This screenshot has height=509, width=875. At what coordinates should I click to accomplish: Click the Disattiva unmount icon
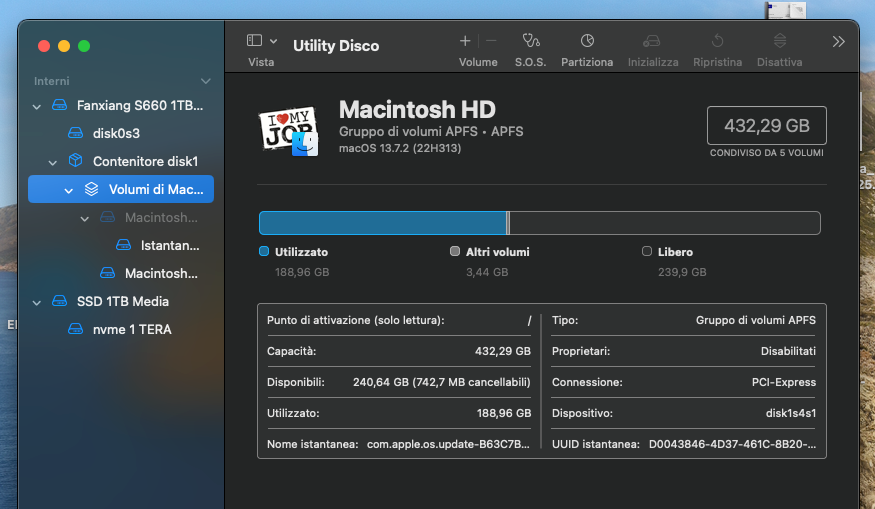click(780, 41)
